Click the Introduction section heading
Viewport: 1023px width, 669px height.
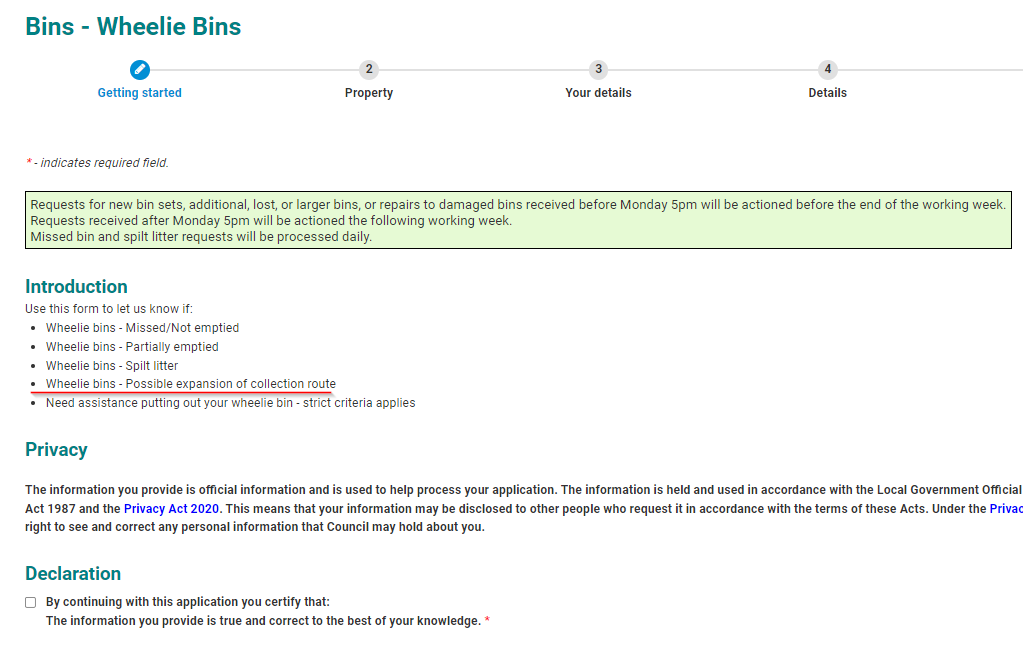77,287
